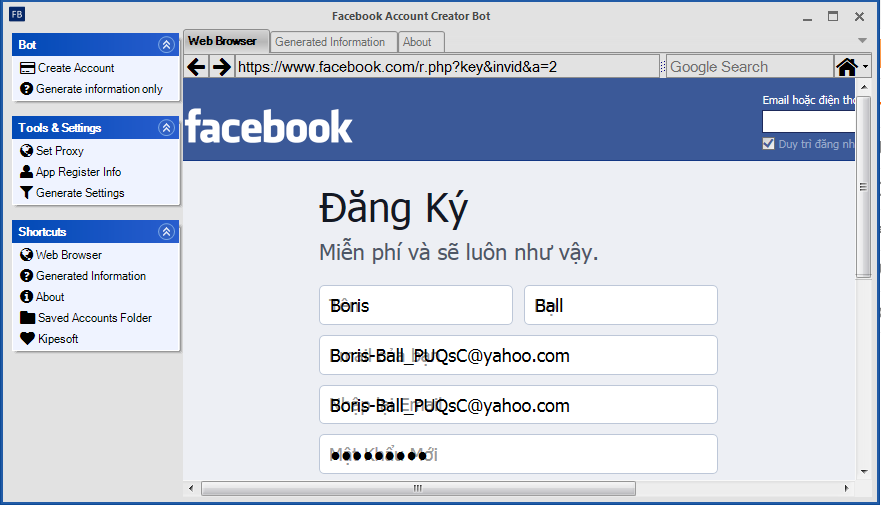Viewport: 881px width, 505px height.
Task: Click the Bot panel header title
Action: (27, 45)
